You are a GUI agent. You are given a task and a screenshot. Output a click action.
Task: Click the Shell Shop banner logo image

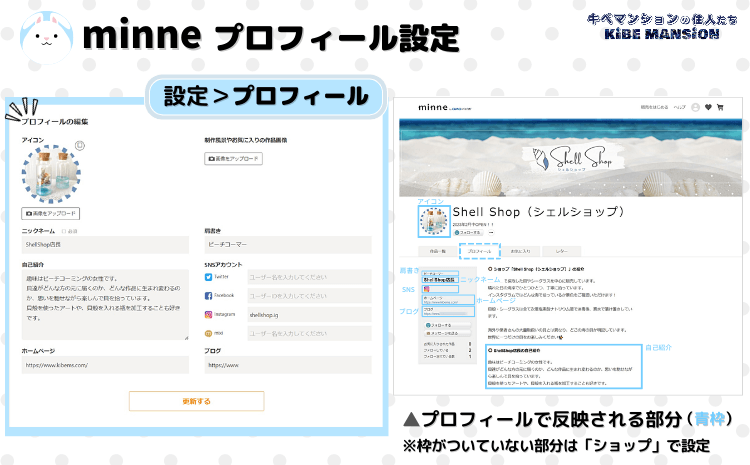point(574,159)
